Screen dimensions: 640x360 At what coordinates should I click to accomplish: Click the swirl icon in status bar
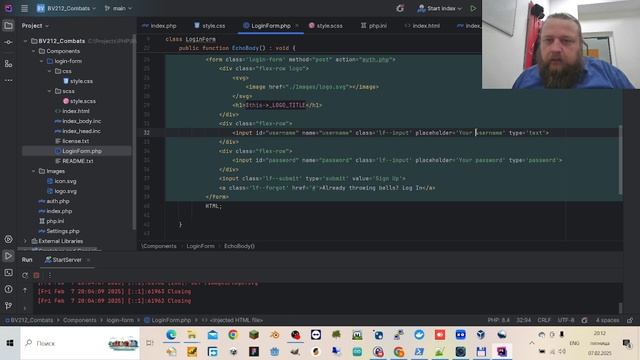click(584, 320)
